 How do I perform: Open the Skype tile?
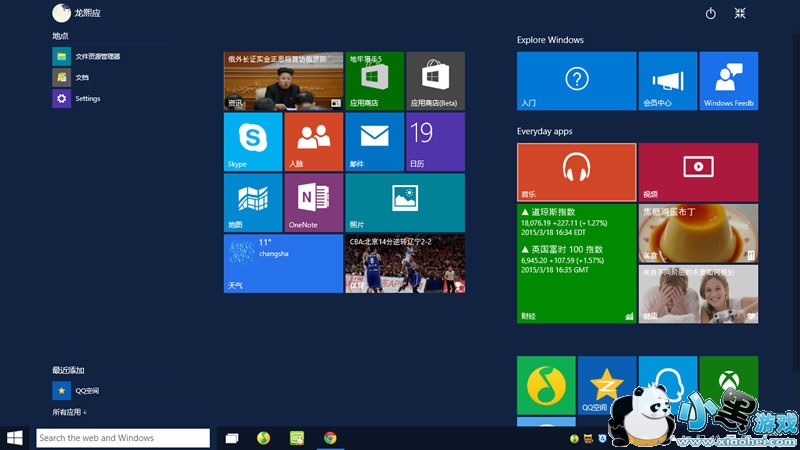point(253,141)
